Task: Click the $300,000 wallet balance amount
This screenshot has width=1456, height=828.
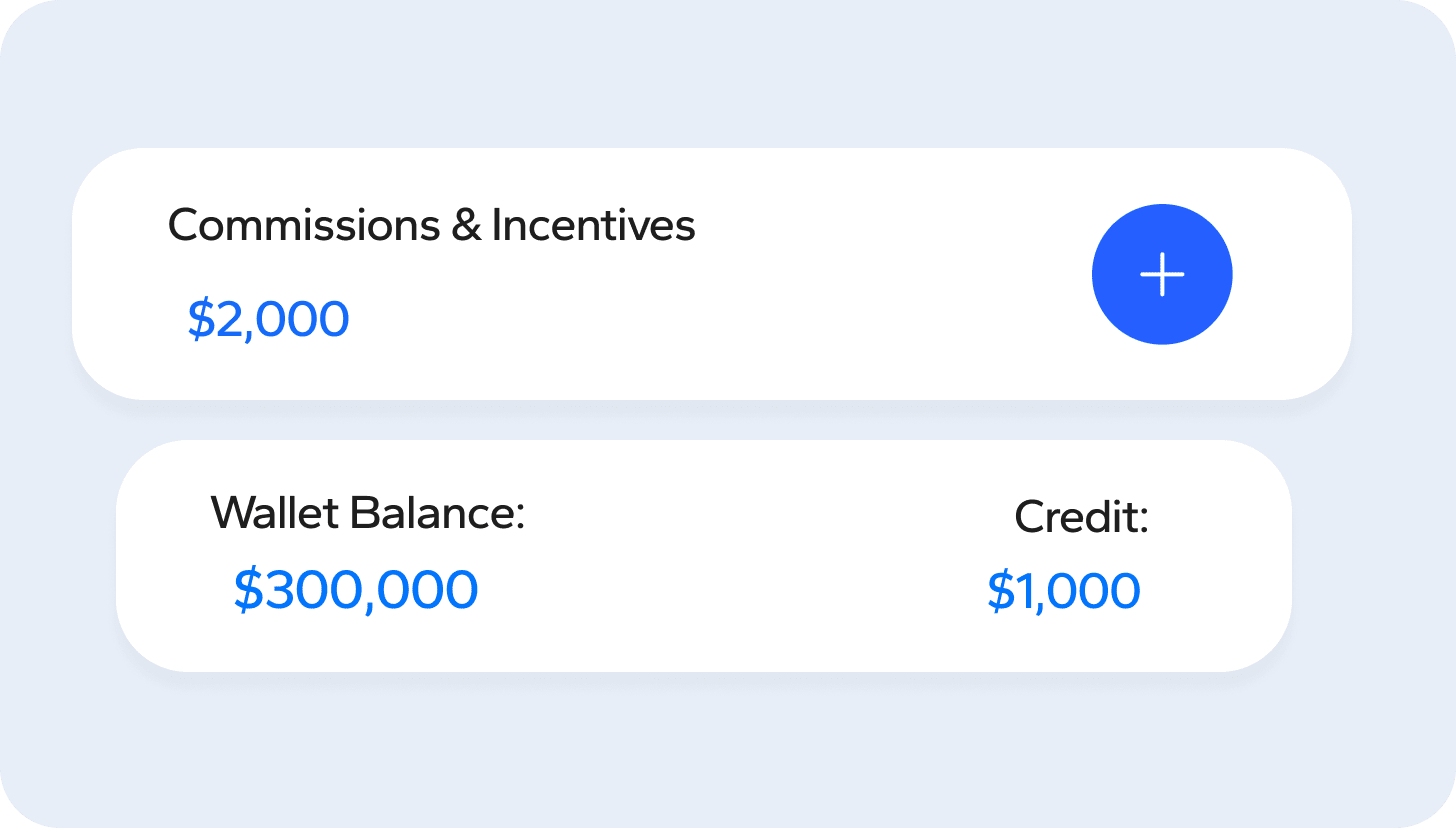Action: [356, 590]
